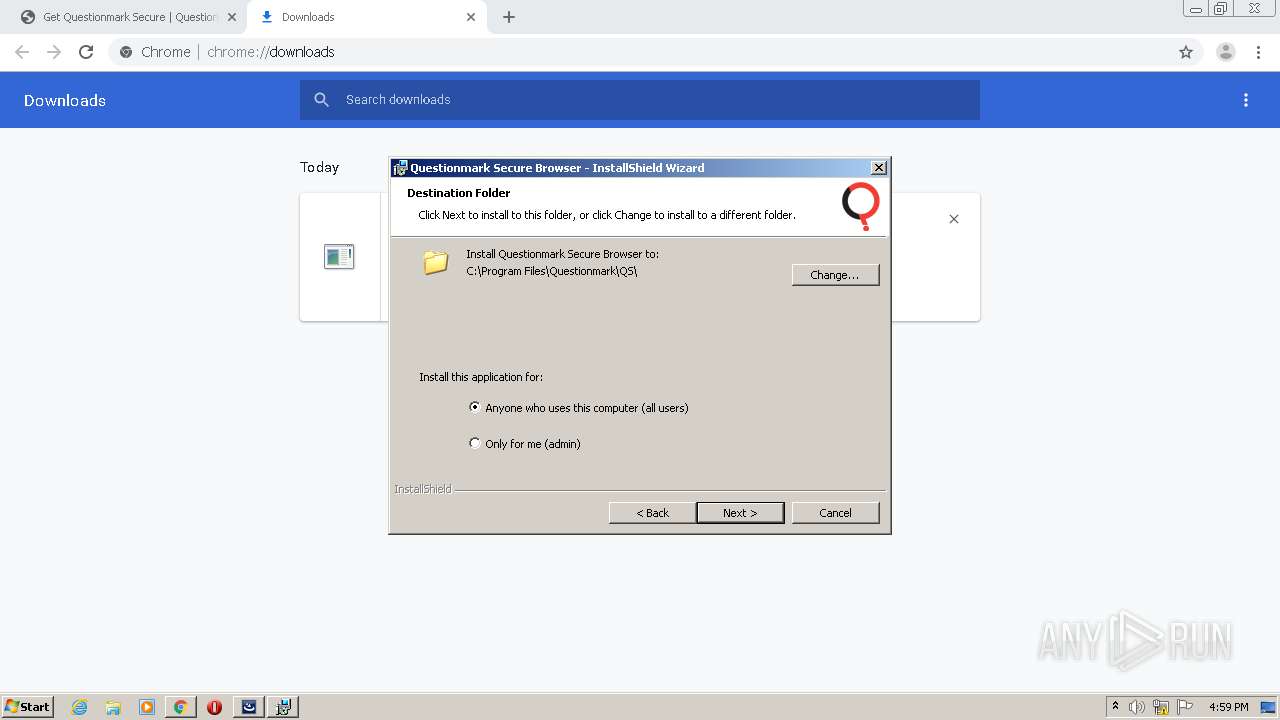
Task: Click the Action Center flag icon
Action: pos(1185,707)
